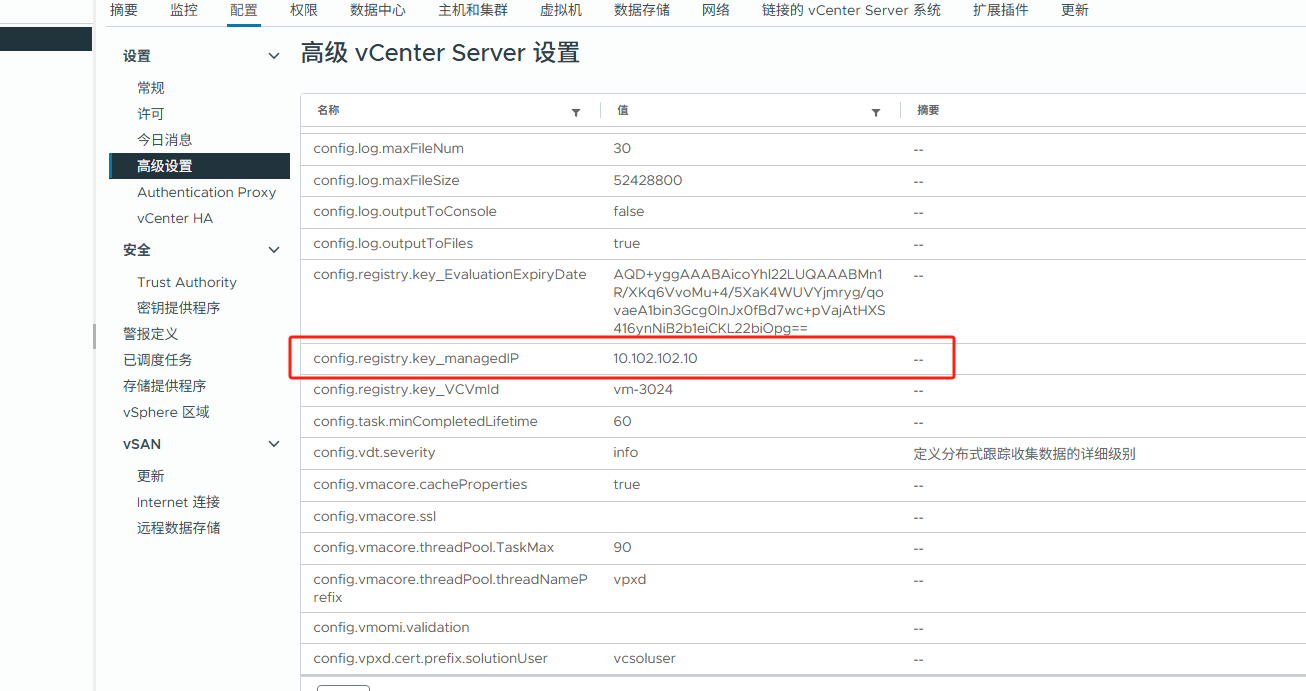1306x691 pixels.
Task: Select 高级设置 in sidebar
Action: tap(199, 166)
